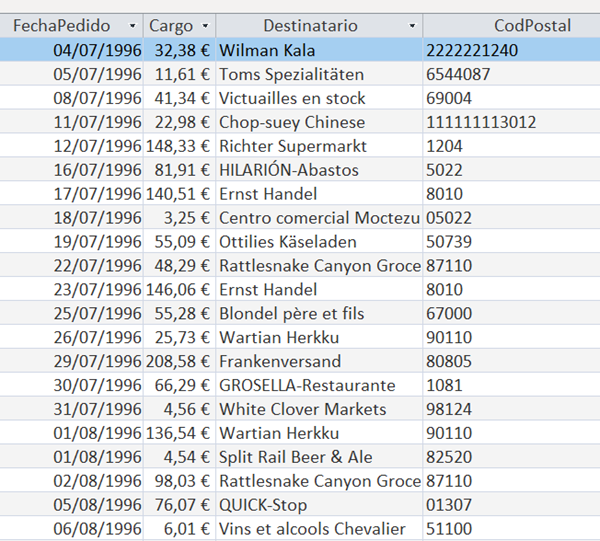Click the postal code cell 05022
Image resolution: width=600 pixels, height=541 pixels.
coord(510,218)
